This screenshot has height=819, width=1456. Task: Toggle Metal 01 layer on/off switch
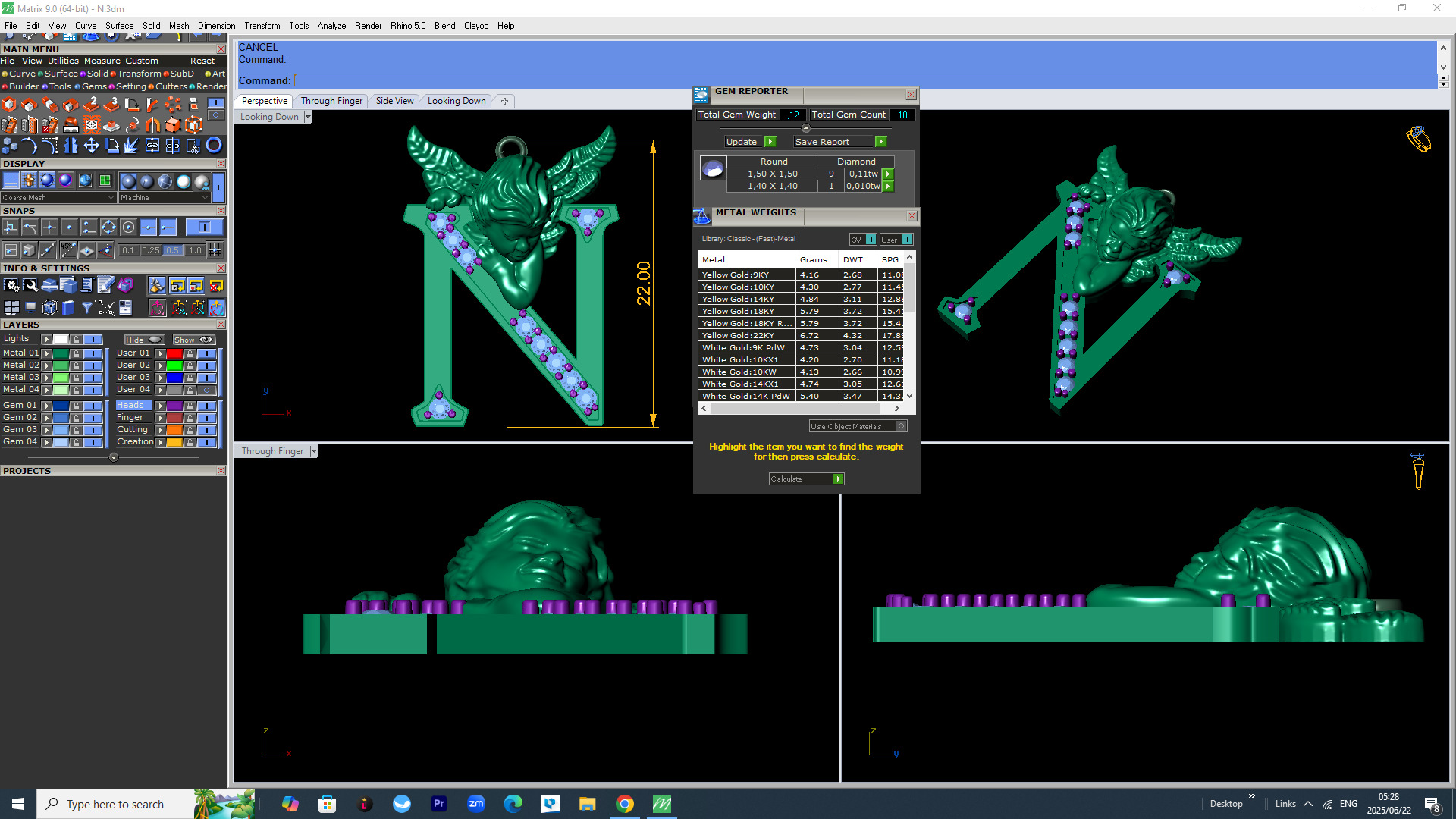(93, 353)
